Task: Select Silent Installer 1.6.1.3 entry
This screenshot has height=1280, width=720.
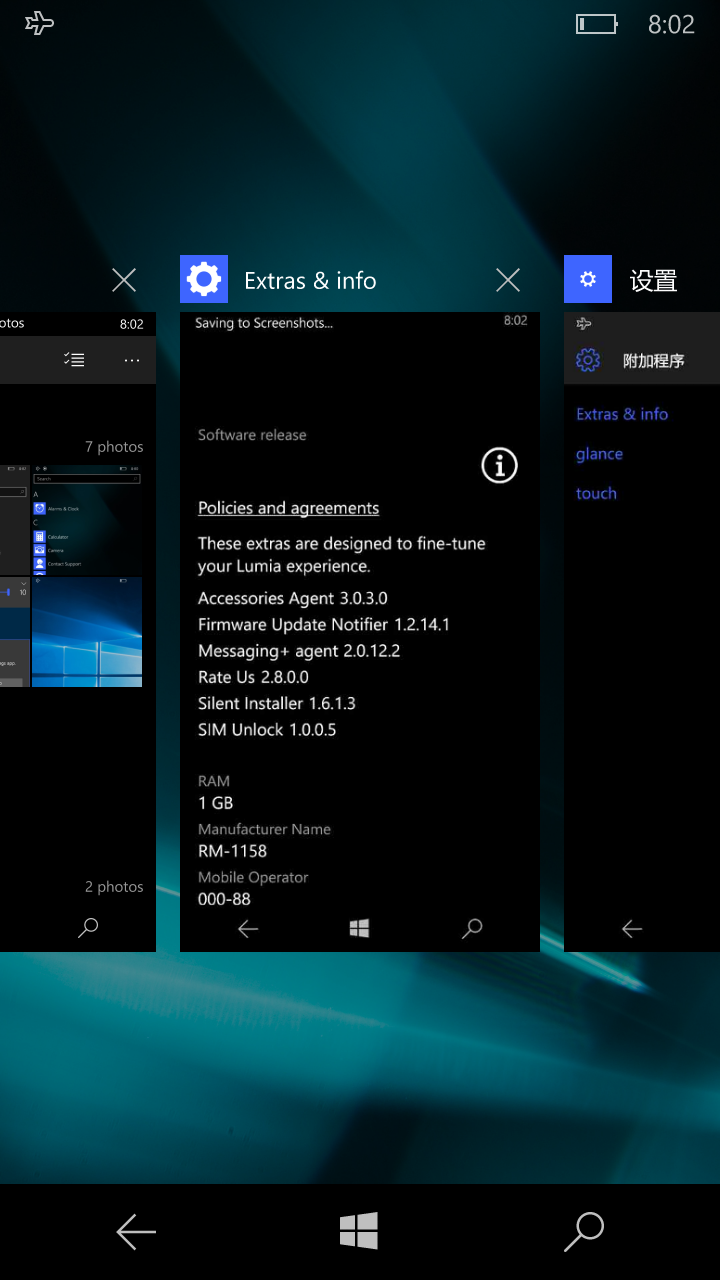Action: pos(277,703)
